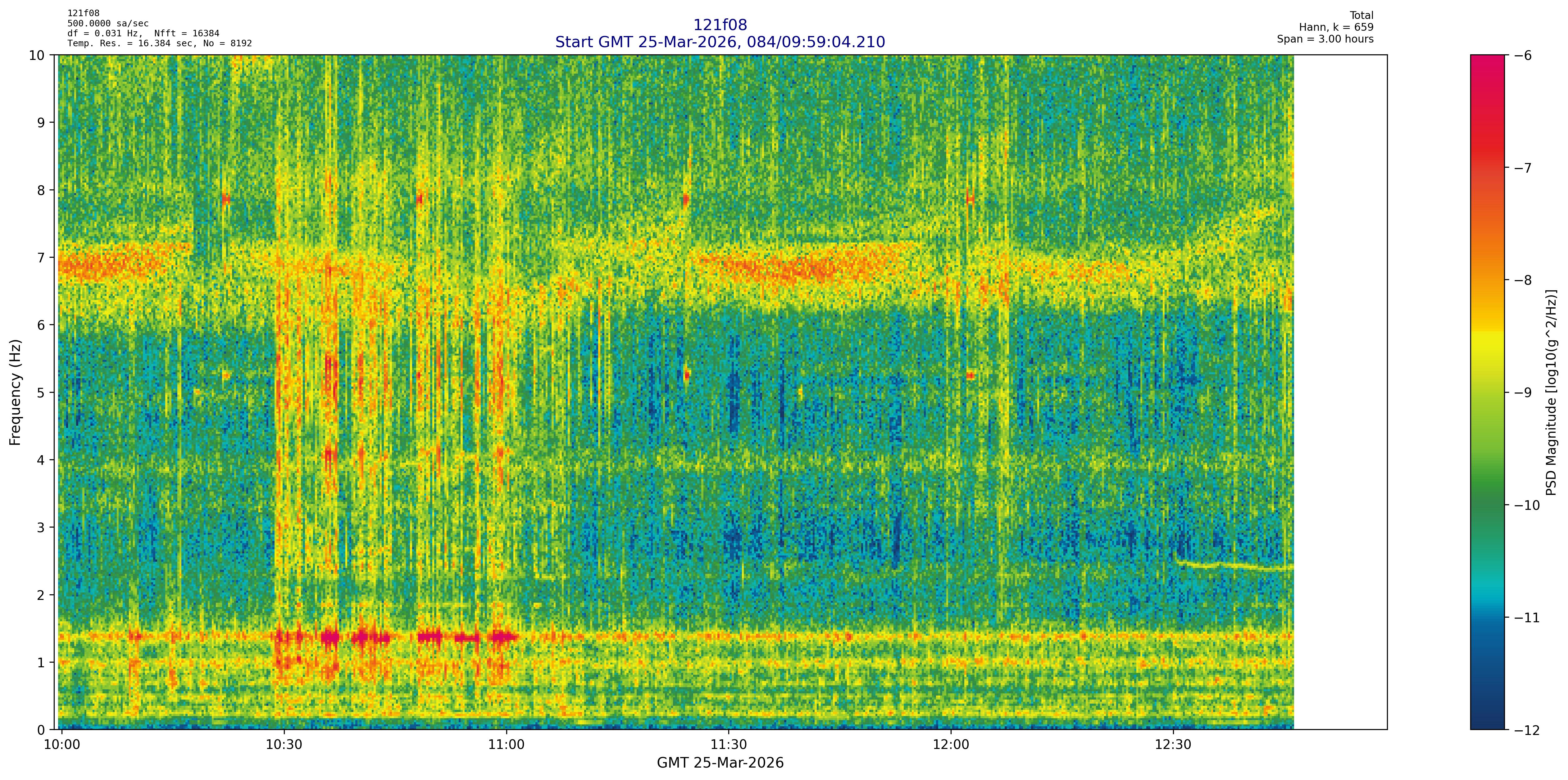Image resolution: width=1568 pixels, height=780 pixels.
Task: Click the 12:30 time axis tick label
Action: click(x=1173, y=745)
